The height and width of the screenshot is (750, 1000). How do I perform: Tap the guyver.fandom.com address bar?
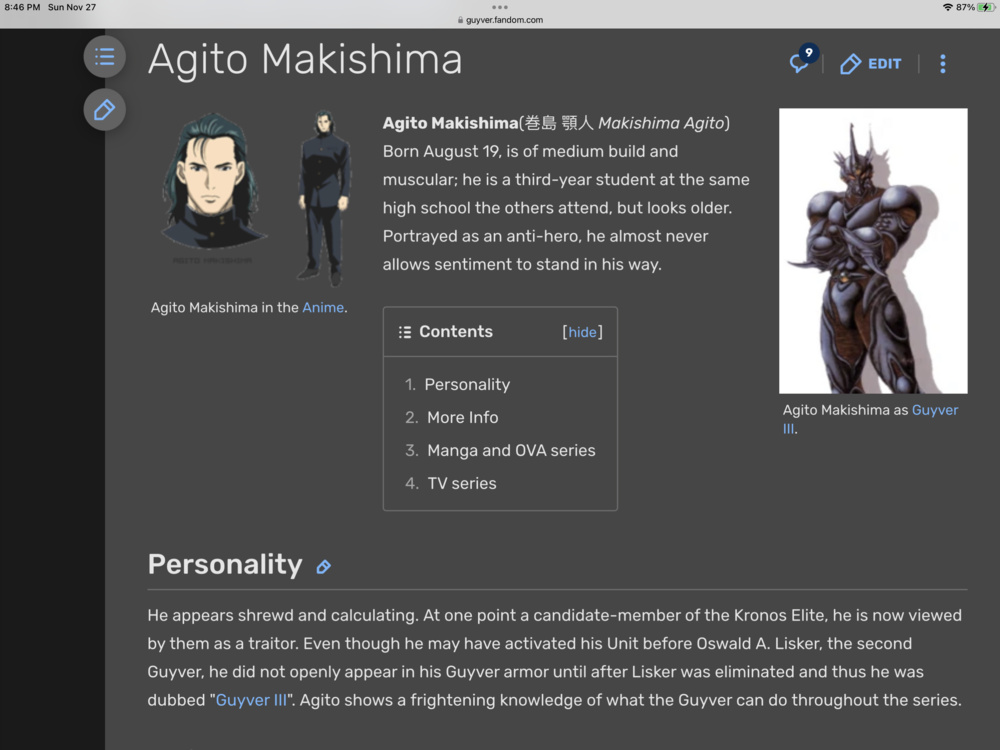tap(500, 20)
